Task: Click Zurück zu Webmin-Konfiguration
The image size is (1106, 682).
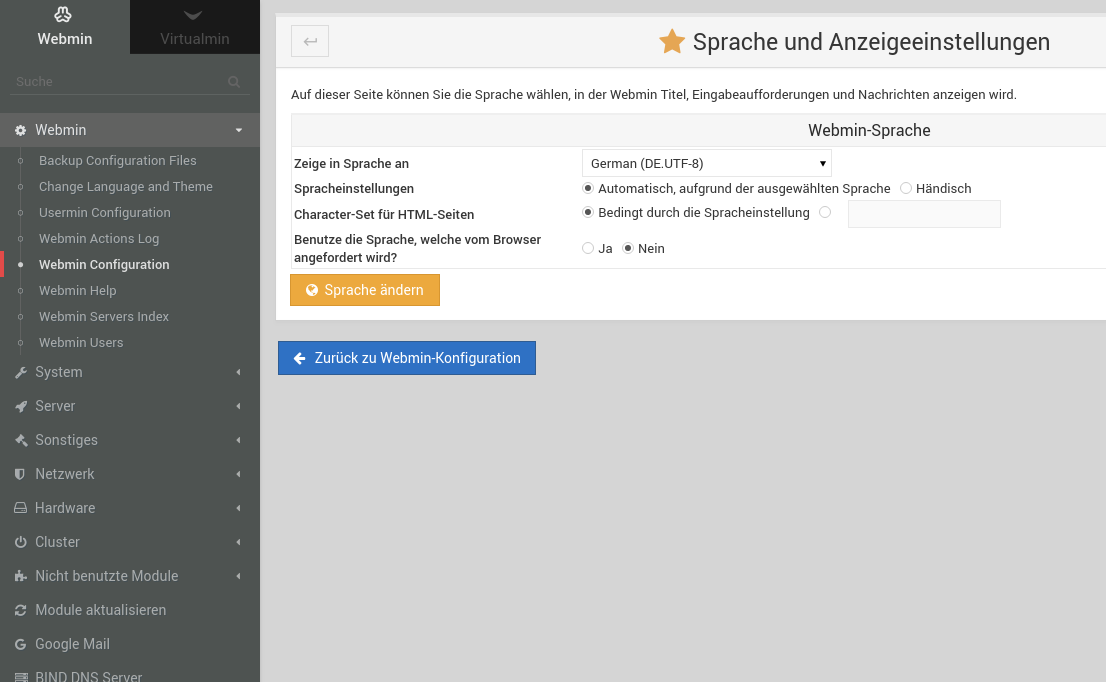Action: pyautogui.click(x=407, y=357)
